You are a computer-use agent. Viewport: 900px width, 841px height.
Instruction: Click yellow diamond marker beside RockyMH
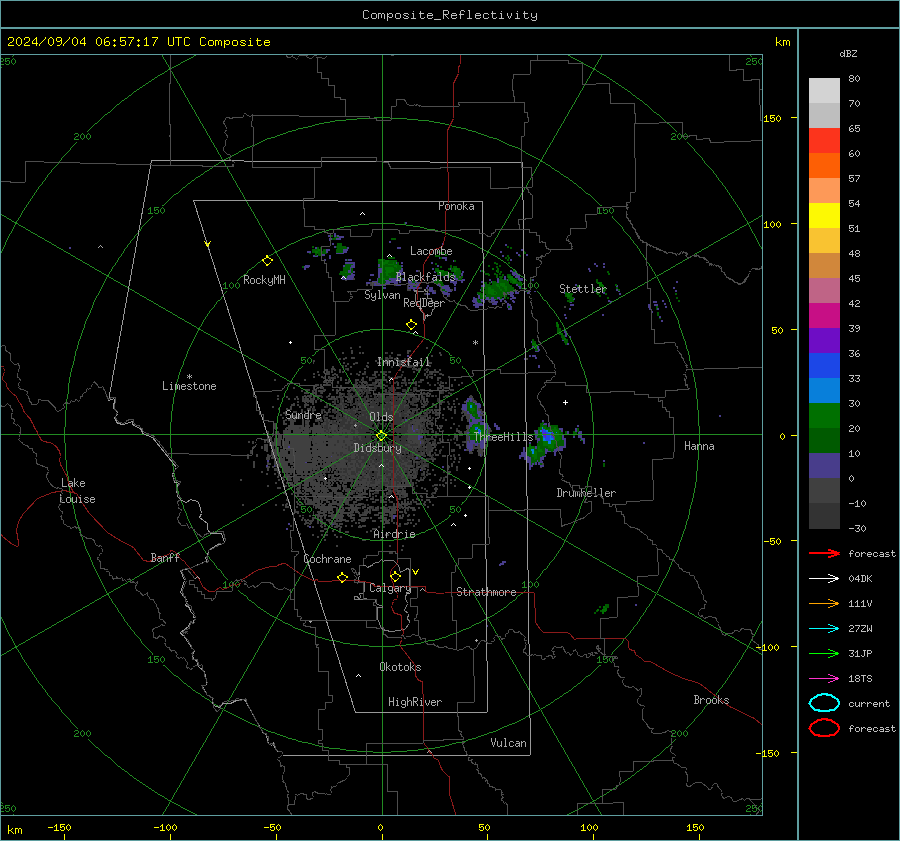click(x=267, y=261)
